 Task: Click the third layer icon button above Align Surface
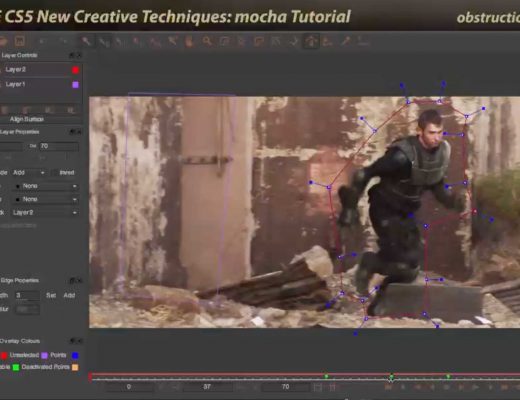click(49, 110)
